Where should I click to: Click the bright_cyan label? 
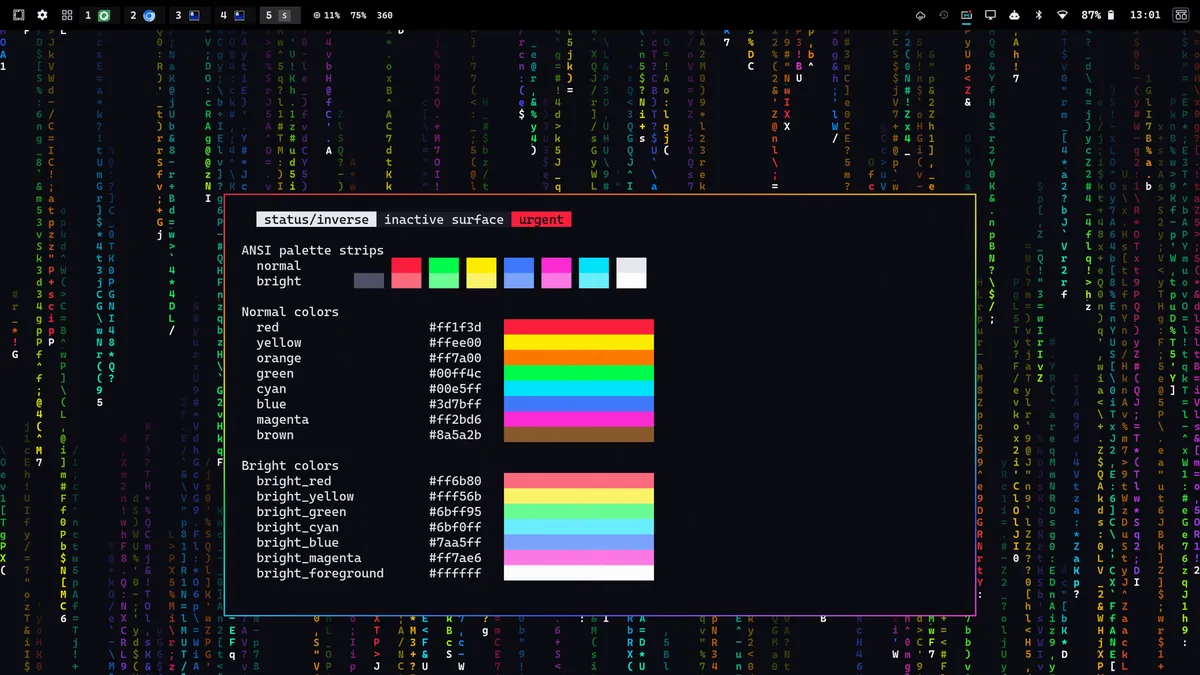click(298, 527)
